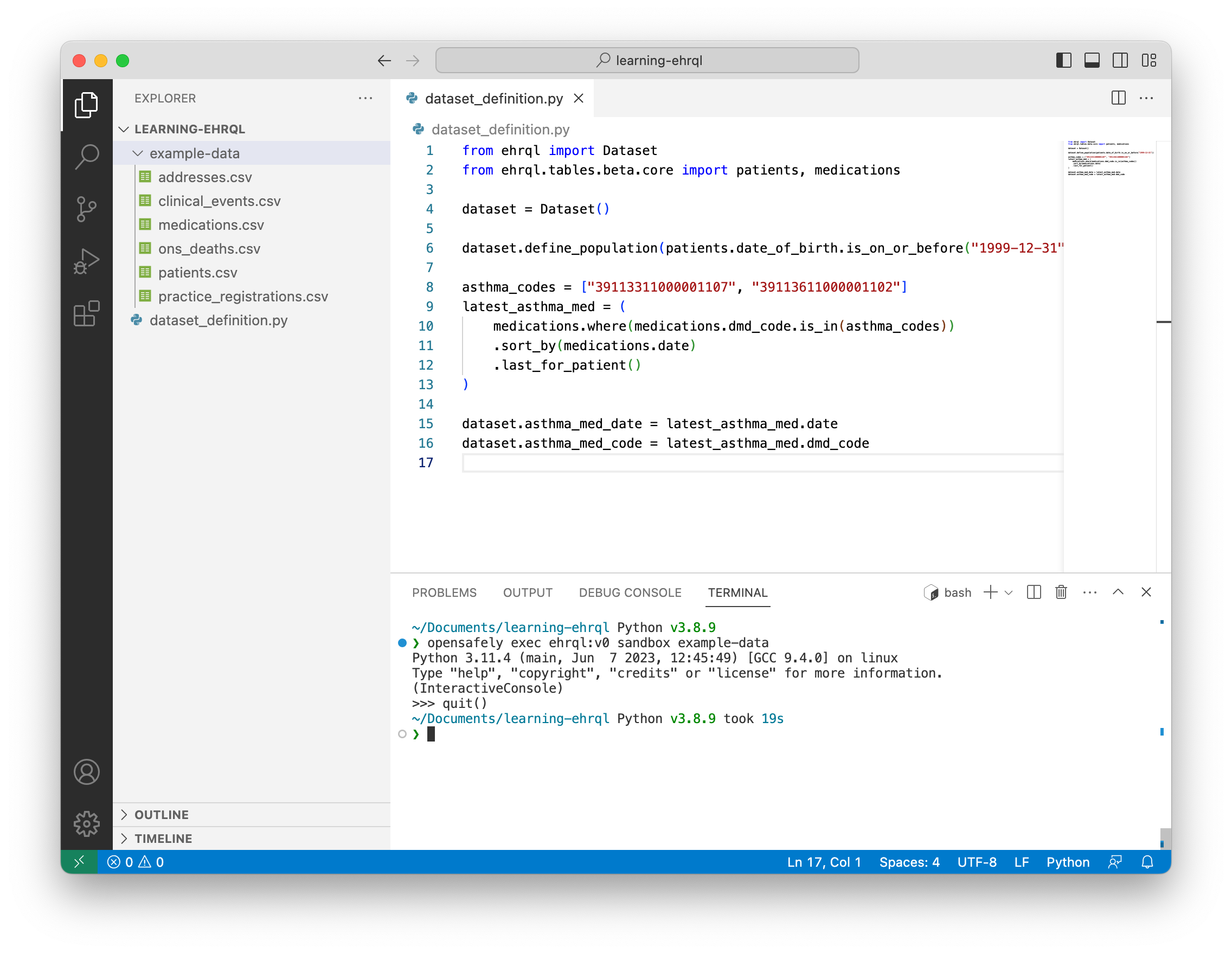Click the learning-ehrql command center search box

pyautogui.click(x=647, y=60)
